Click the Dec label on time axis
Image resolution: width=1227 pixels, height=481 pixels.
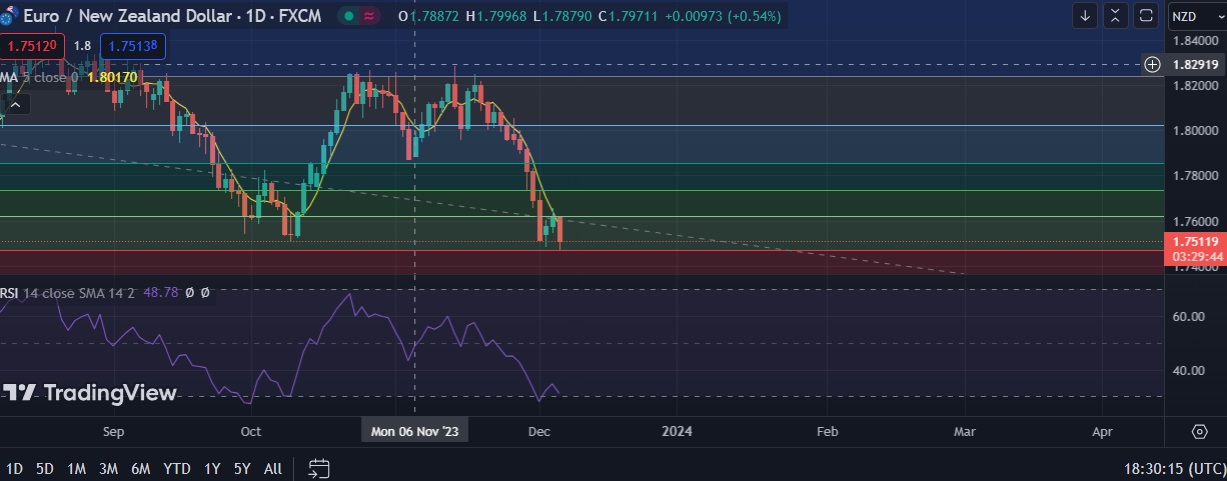pyautogui.click(x=539, y=431)
